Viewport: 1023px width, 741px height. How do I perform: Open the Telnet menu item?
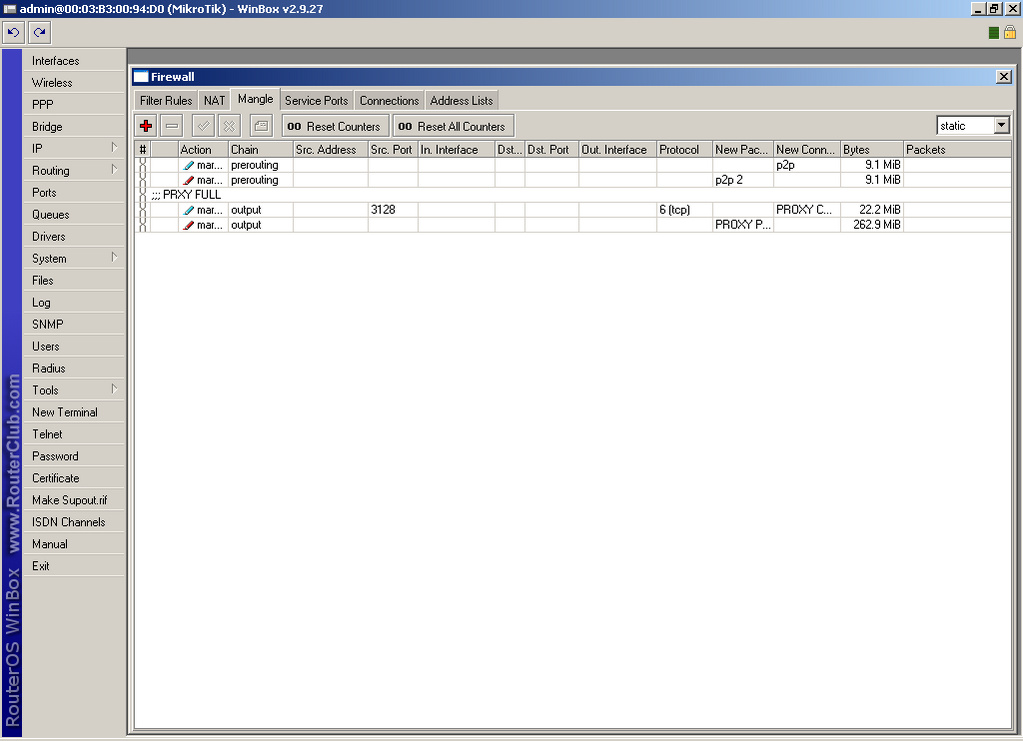click(x=74, y=434)
